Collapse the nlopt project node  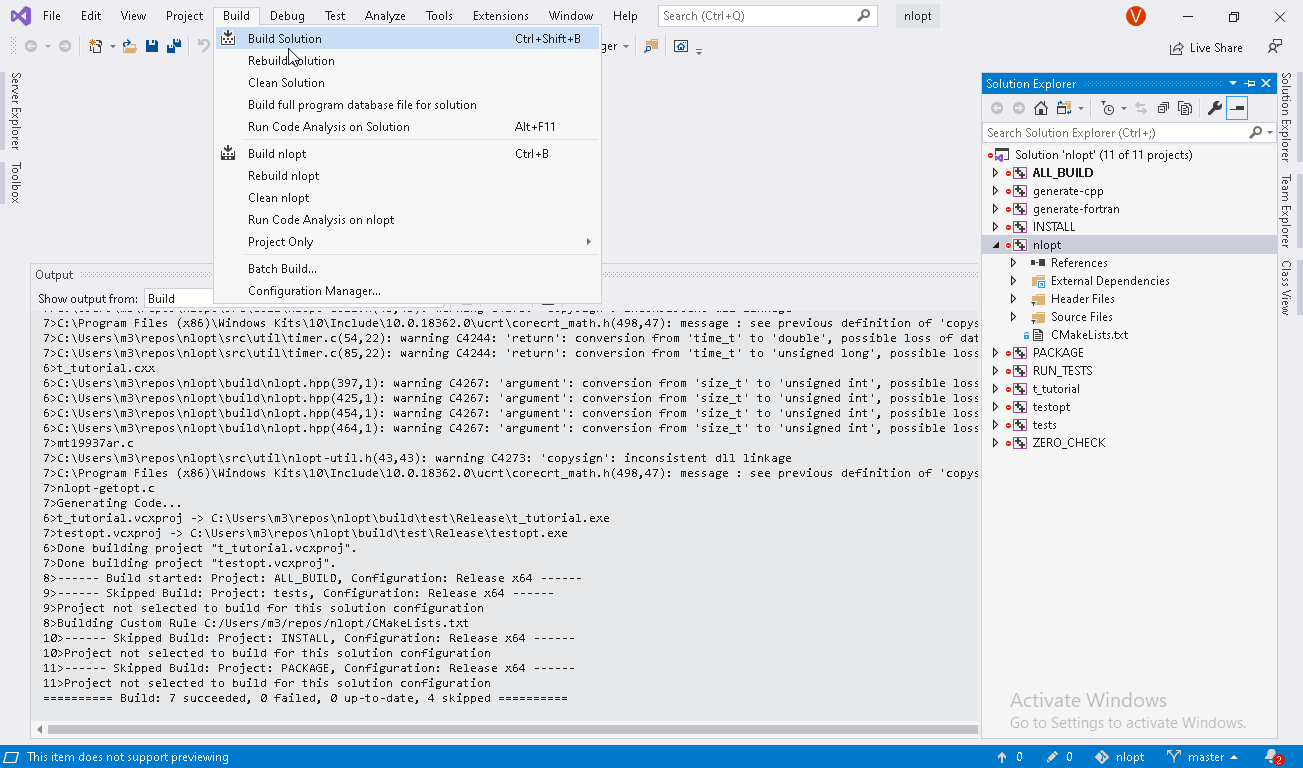coord(995,245)
